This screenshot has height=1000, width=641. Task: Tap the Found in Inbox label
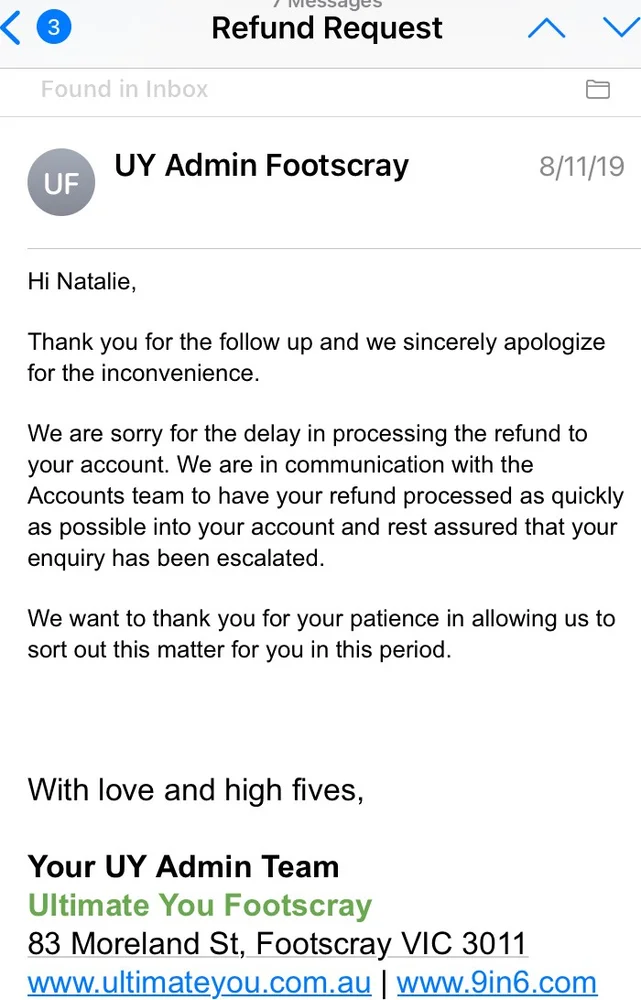pos(124,89)
